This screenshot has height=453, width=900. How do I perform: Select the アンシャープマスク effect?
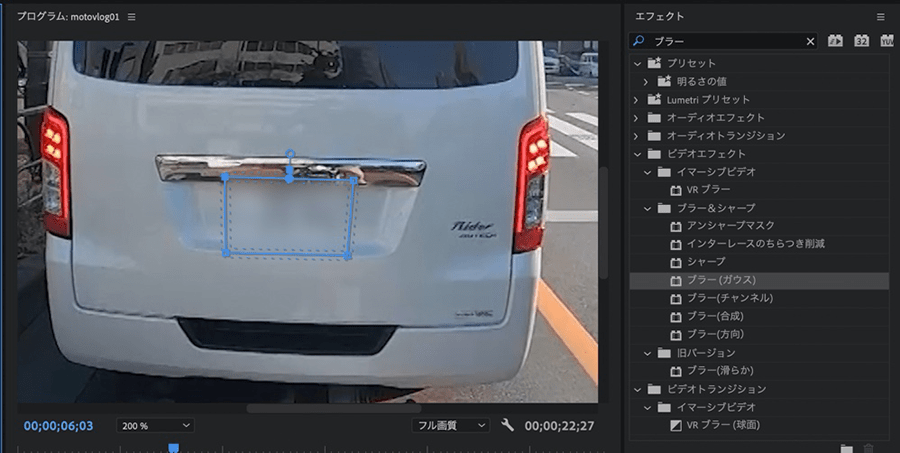pyautogui.click(x=730, y=226)
